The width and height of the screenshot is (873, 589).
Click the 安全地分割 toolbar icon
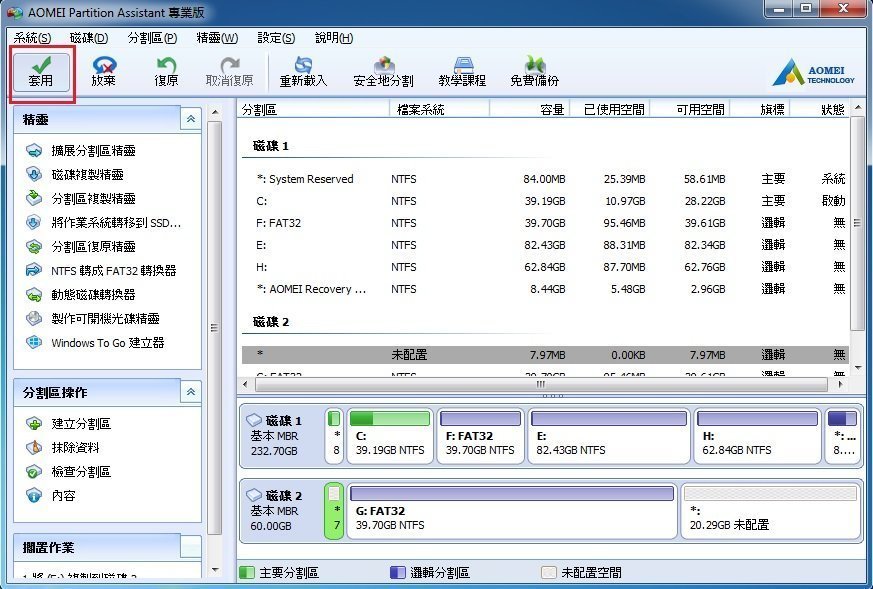pos(384,73)
